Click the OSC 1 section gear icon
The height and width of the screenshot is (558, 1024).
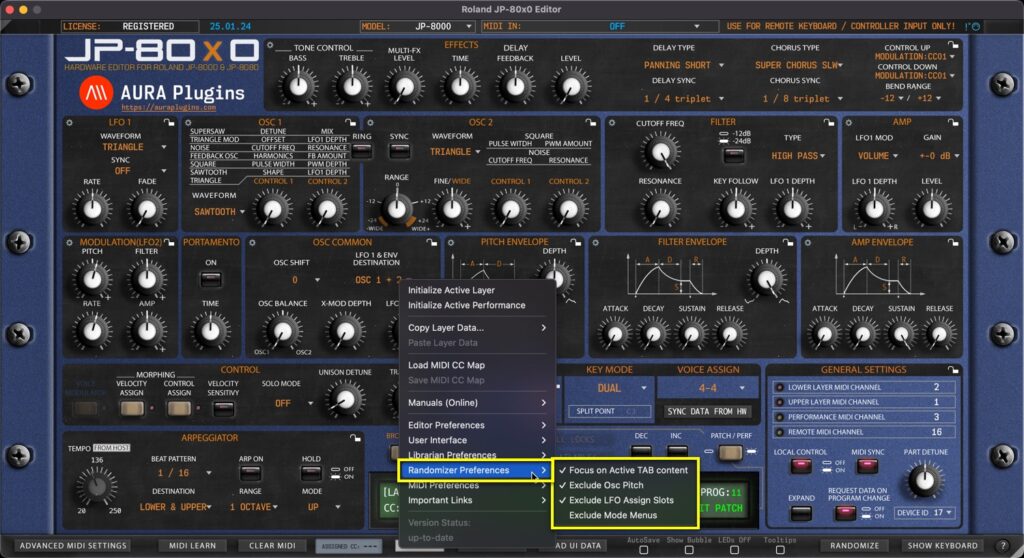tap(188, 122)
